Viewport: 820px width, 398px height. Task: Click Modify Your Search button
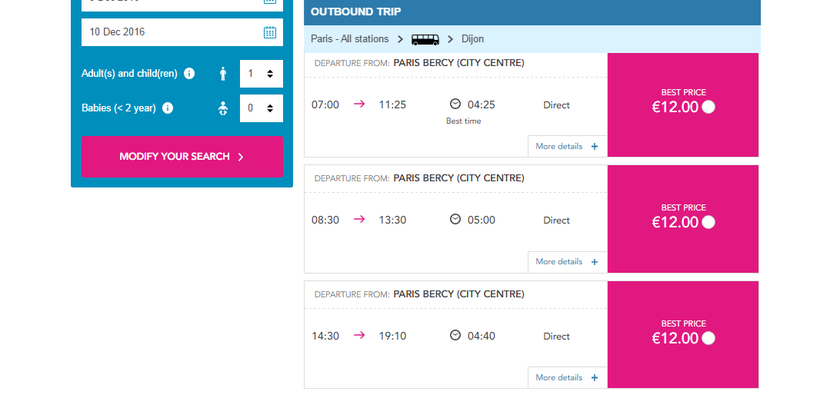coord(182,156)
